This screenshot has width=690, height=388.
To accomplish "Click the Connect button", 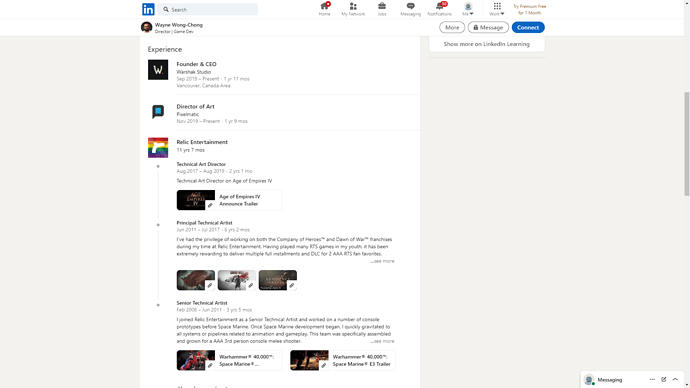I will pos(528,27).
